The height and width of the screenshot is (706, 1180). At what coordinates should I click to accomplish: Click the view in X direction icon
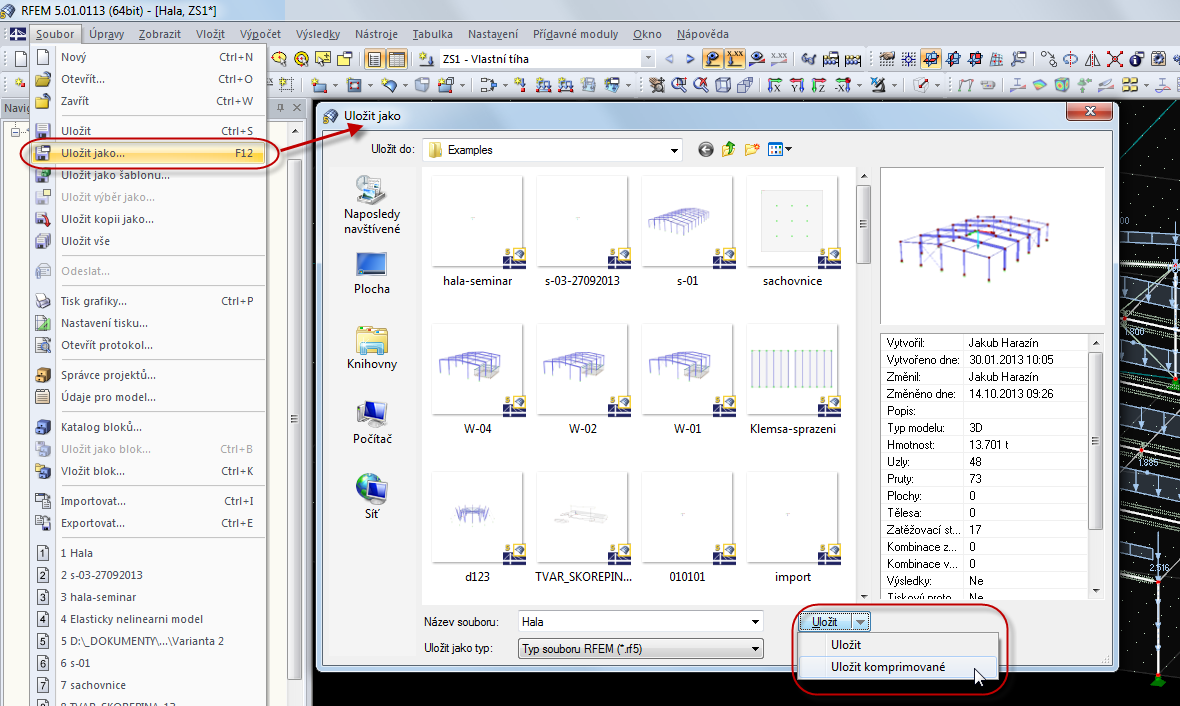tap(774, 85)
